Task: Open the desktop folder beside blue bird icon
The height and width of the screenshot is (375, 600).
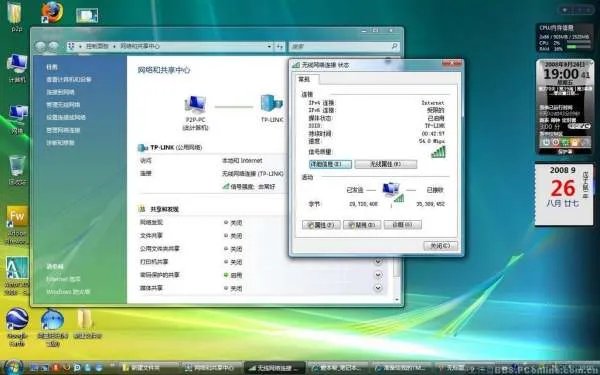Action: tap(87, 324)
